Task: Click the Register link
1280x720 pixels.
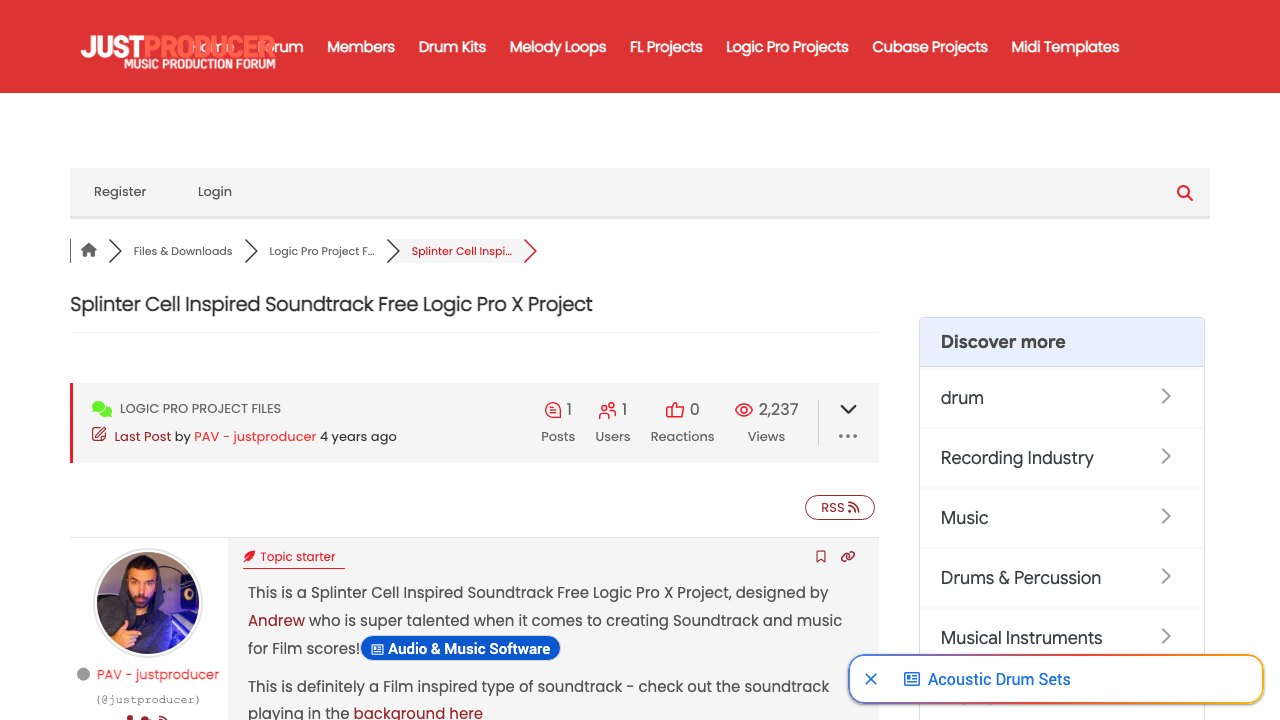Action: click(x=120, y=192)
